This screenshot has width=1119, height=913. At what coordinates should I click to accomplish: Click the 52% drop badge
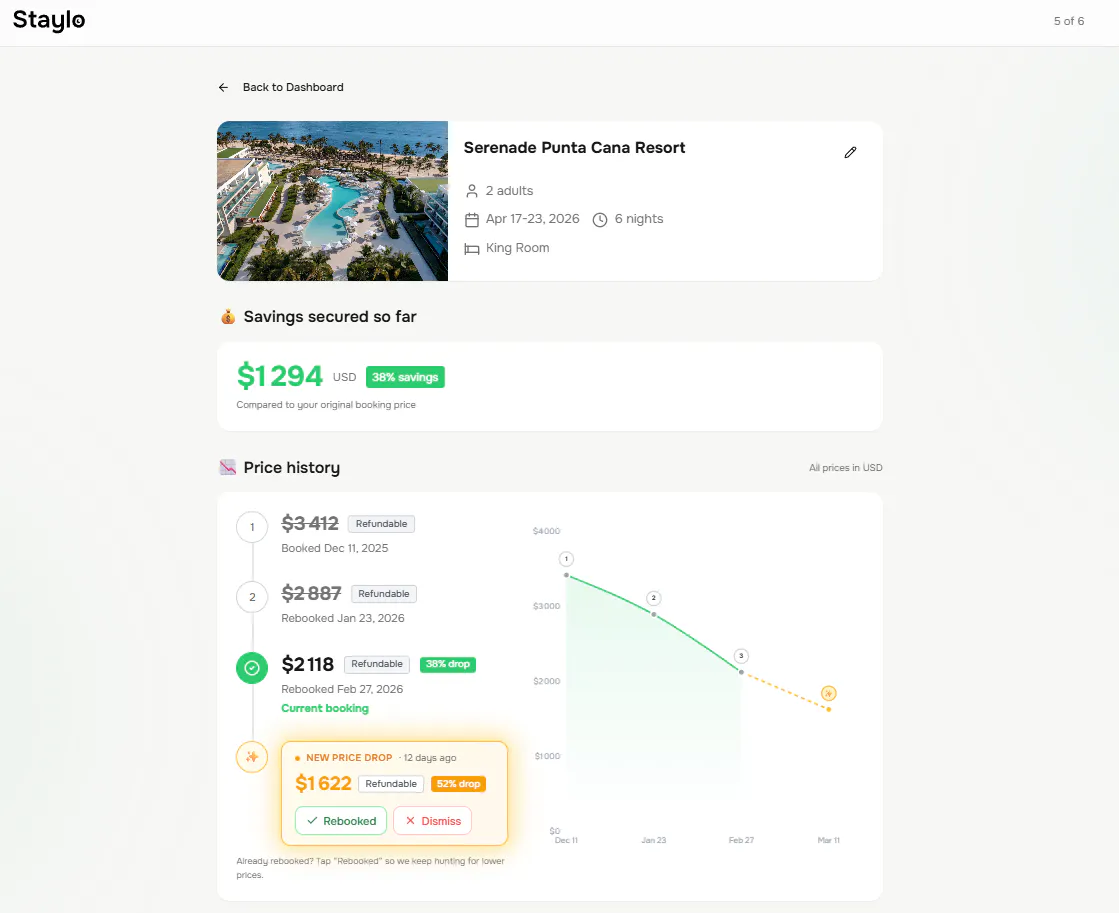[x=459, y=784]
